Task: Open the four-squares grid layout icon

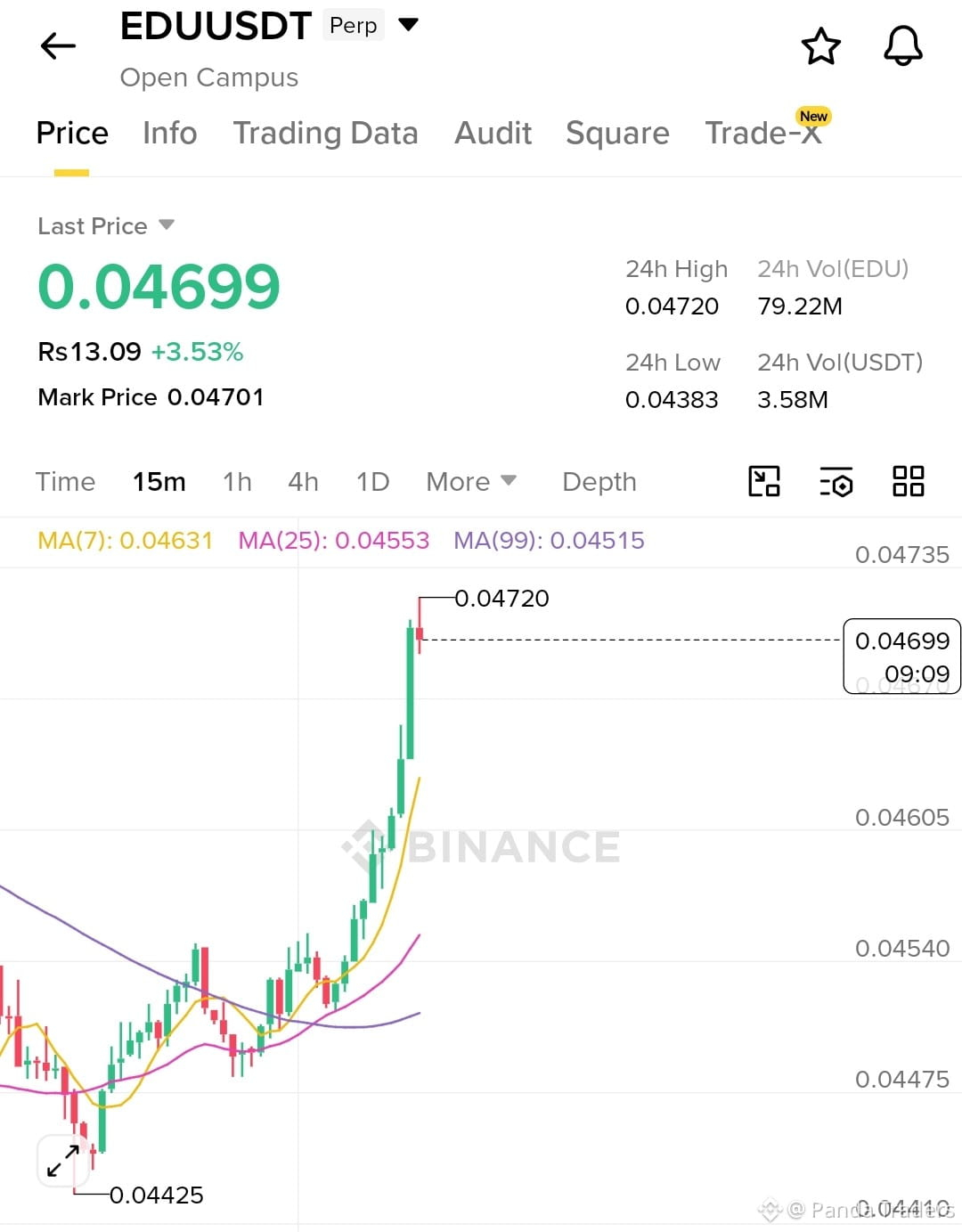Action: click(909, 481)
